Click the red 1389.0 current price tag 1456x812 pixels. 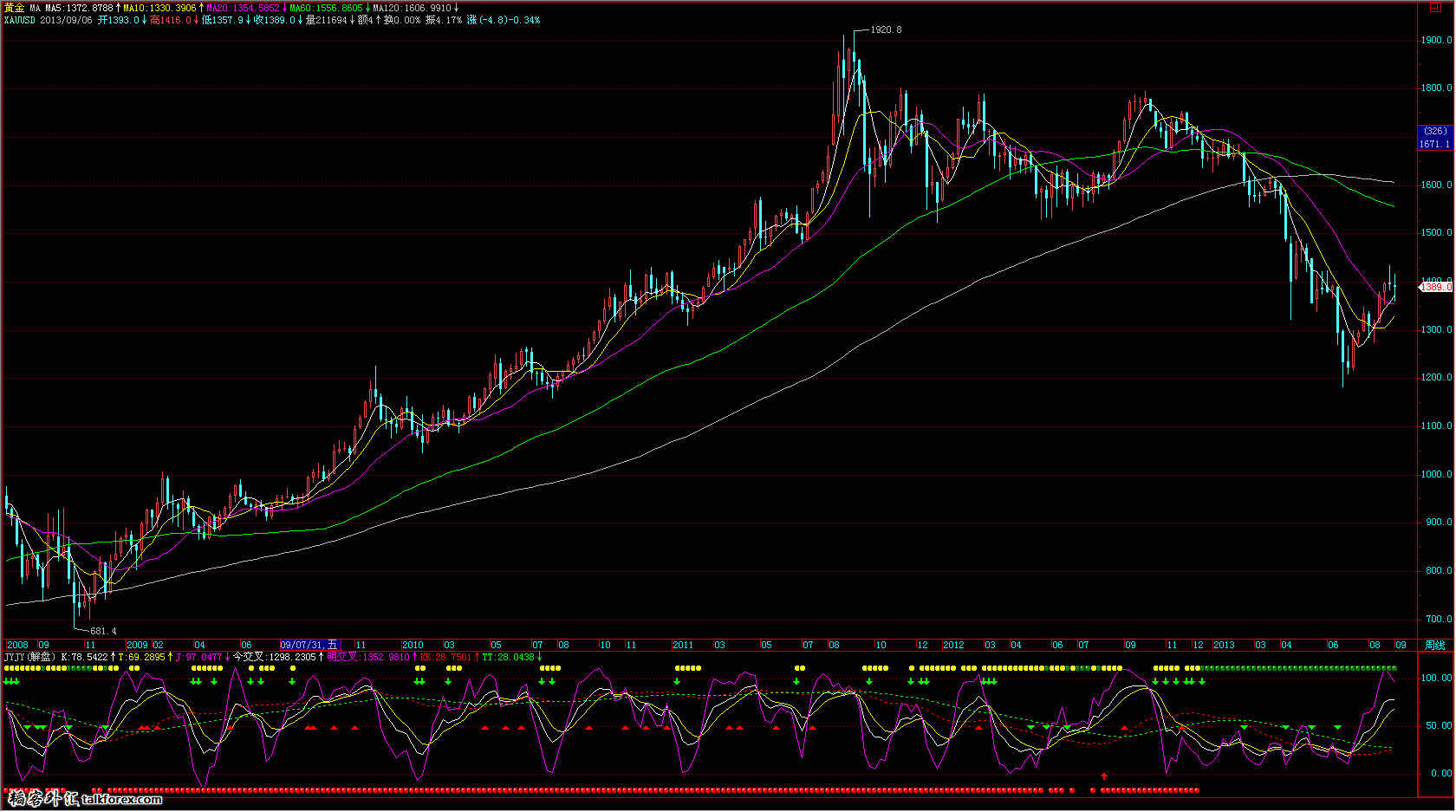coord(1436,287)
